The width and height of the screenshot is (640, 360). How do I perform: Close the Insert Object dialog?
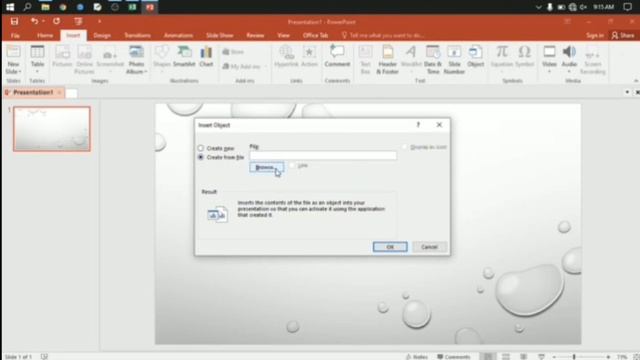[x=439, y=125]
